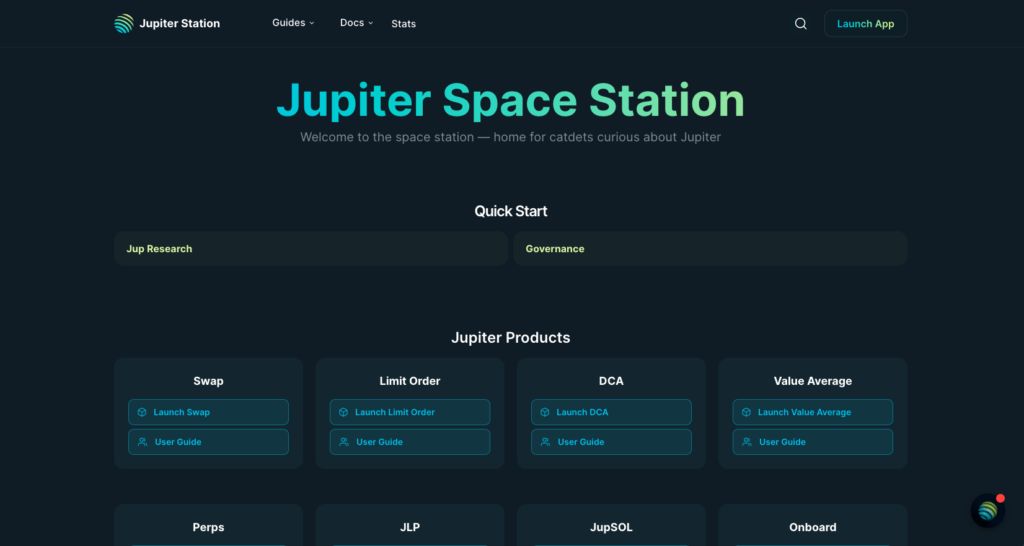The image size is (1024, 546).
Task: Click the Jupiter Station brand name
Action: (180, 24)
